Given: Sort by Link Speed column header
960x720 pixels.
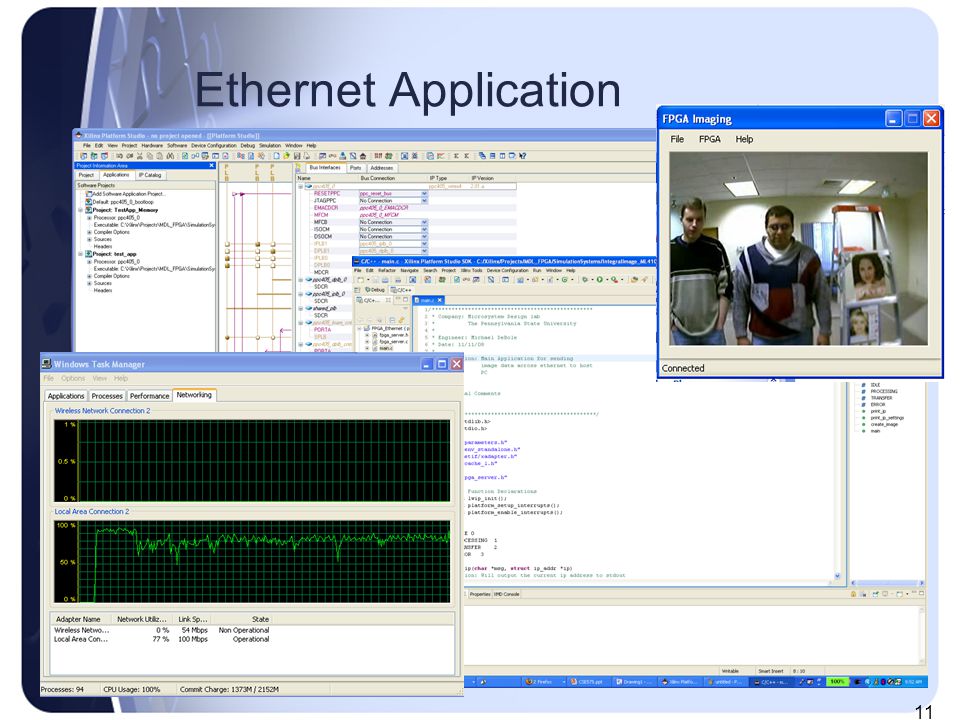Looking at the screenshot, I should click(x=192, y=619).
